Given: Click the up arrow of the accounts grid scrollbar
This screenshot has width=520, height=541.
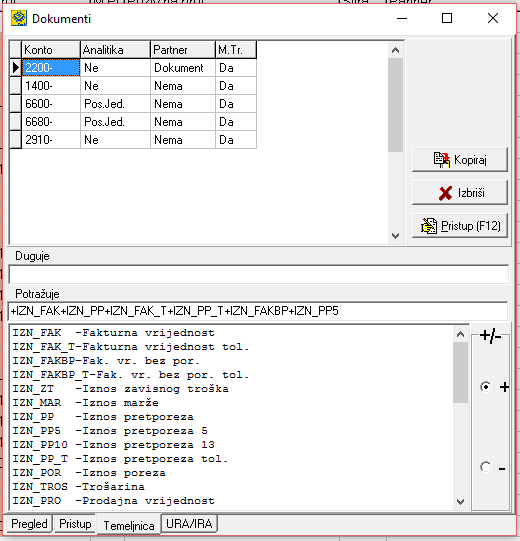Looking at the screenshot, I should click(x=395, y=50).
